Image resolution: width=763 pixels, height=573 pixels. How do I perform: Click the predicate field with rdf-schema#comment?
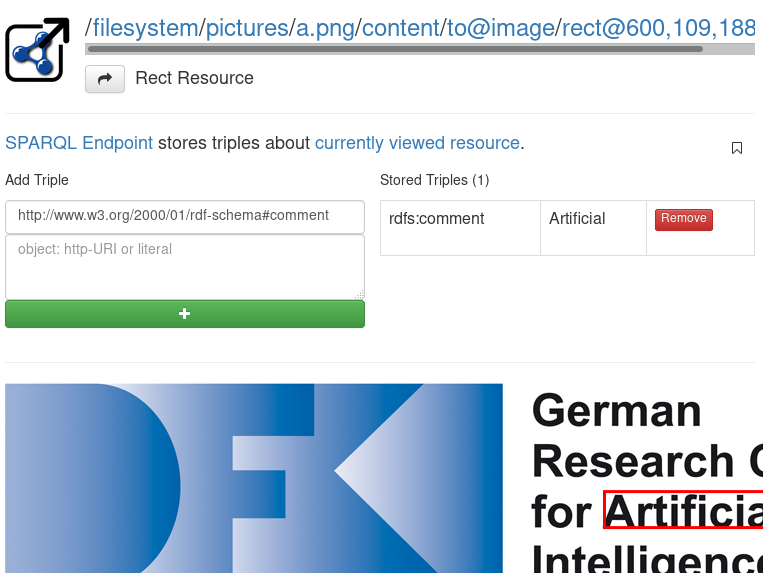pyautogui.click(x=185, y=216)
